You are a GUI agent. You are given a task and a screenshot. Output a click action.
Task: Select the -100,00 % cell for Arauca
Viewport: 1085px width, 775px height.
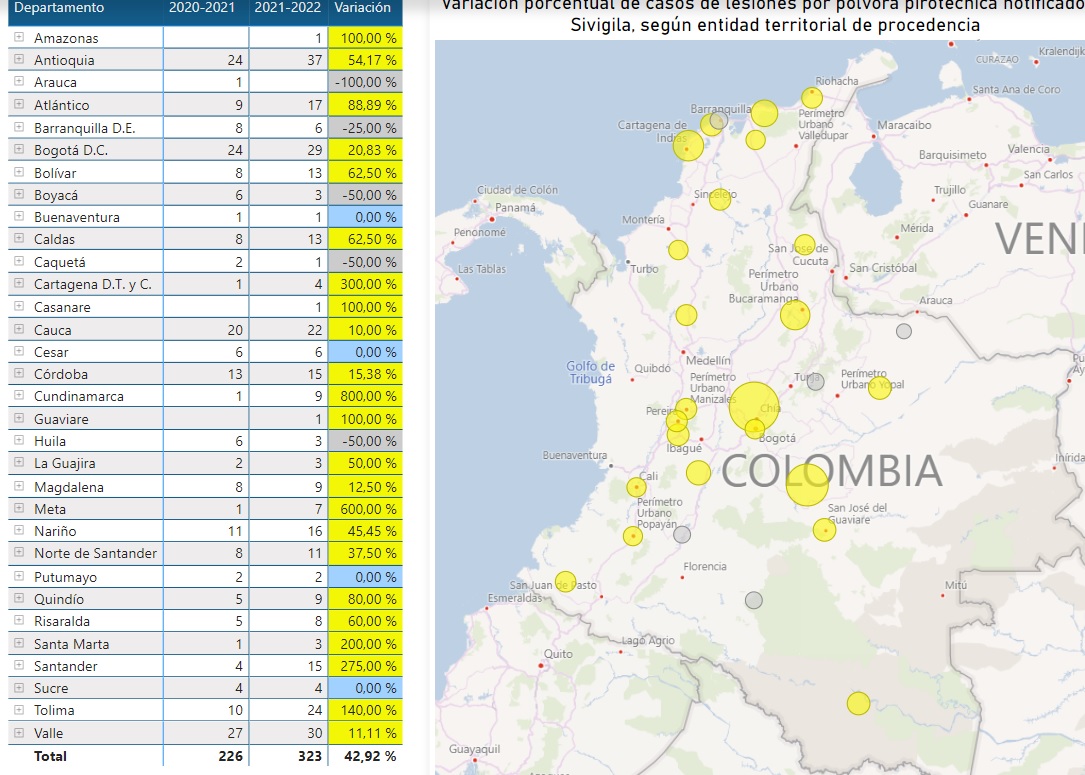pos(365,82)
